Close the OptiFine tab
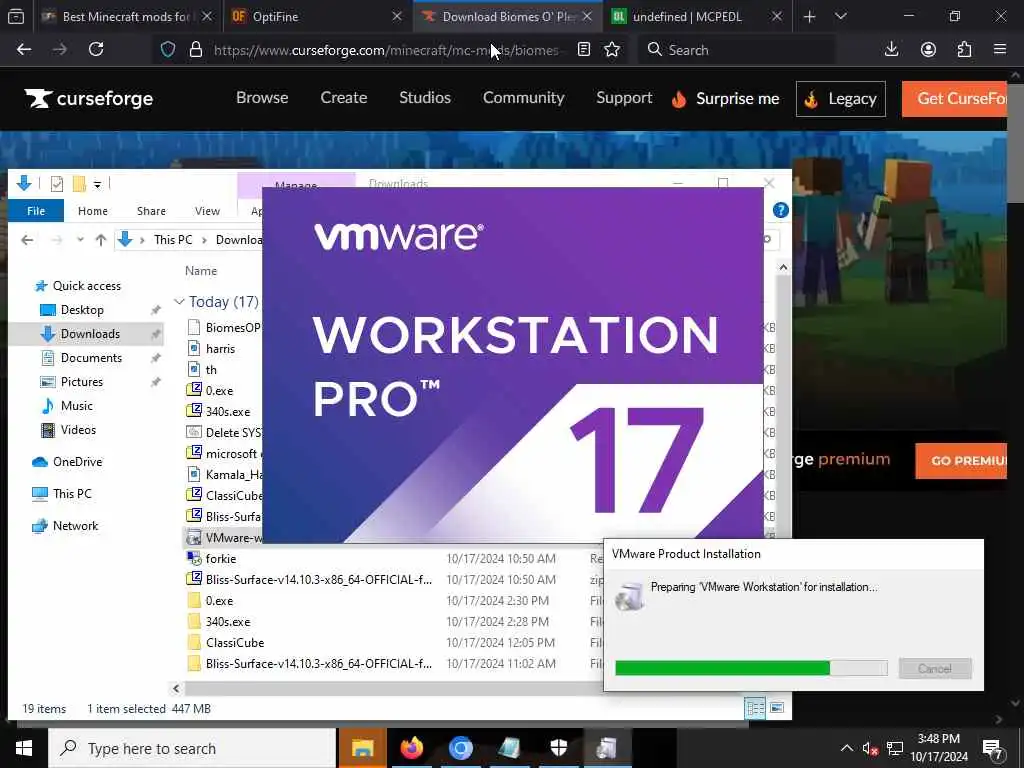Screen dimensions: 1024x768 tap(396, 16)
